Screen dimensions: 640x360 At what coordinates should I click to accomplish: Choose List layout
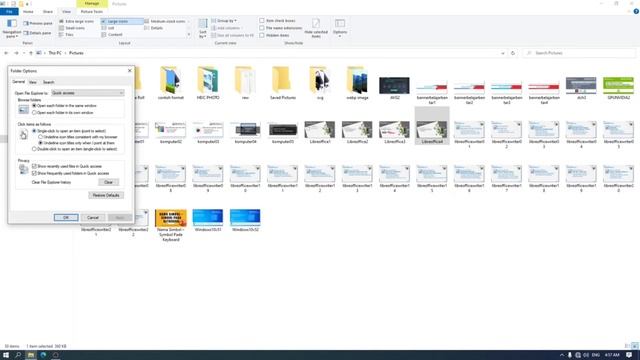[108, 28]
